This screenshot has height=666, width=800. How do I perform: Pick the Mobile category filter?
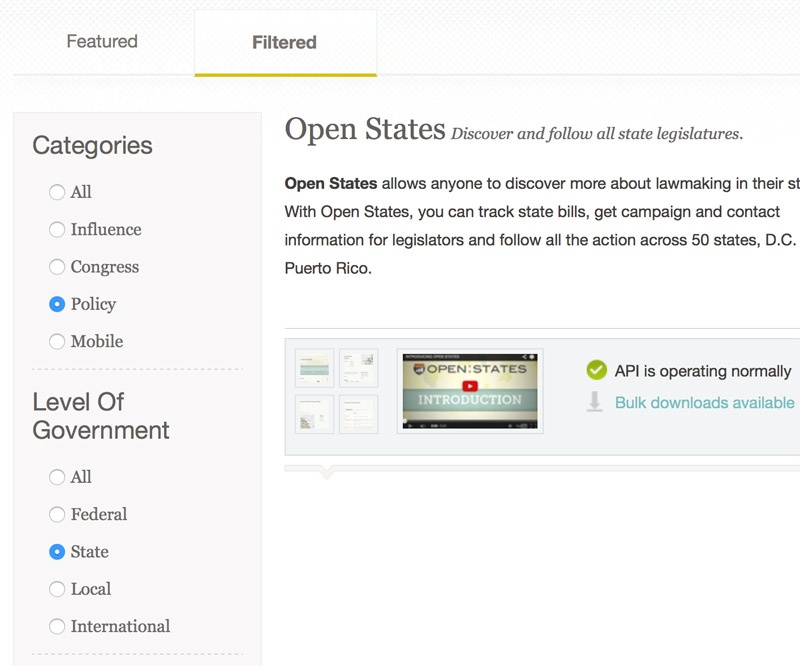(57, 342)
